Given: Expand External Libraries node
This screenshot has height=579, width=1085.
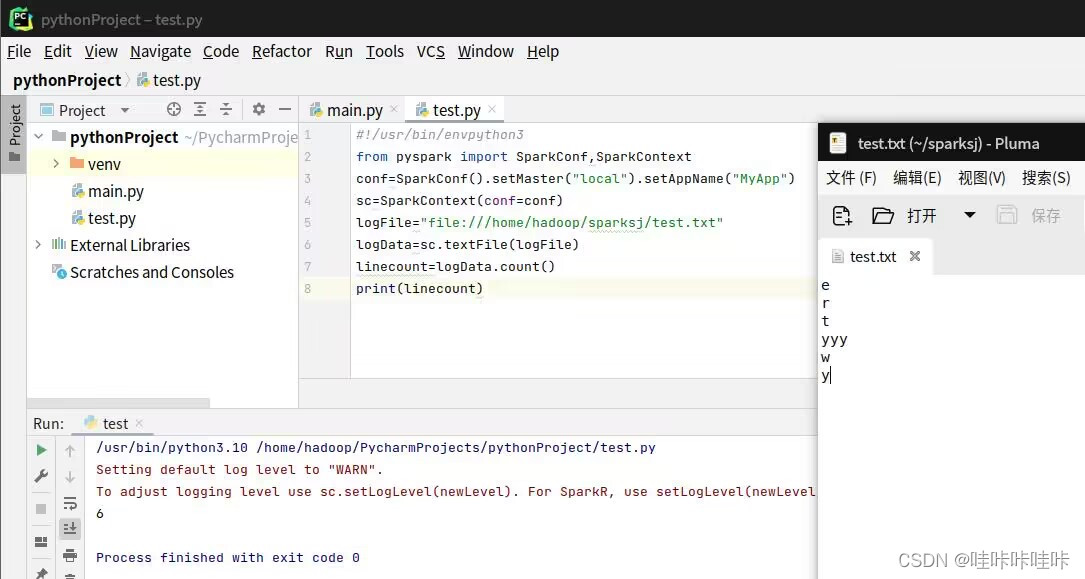Looking at the screenshot, I should coord(38,244).
